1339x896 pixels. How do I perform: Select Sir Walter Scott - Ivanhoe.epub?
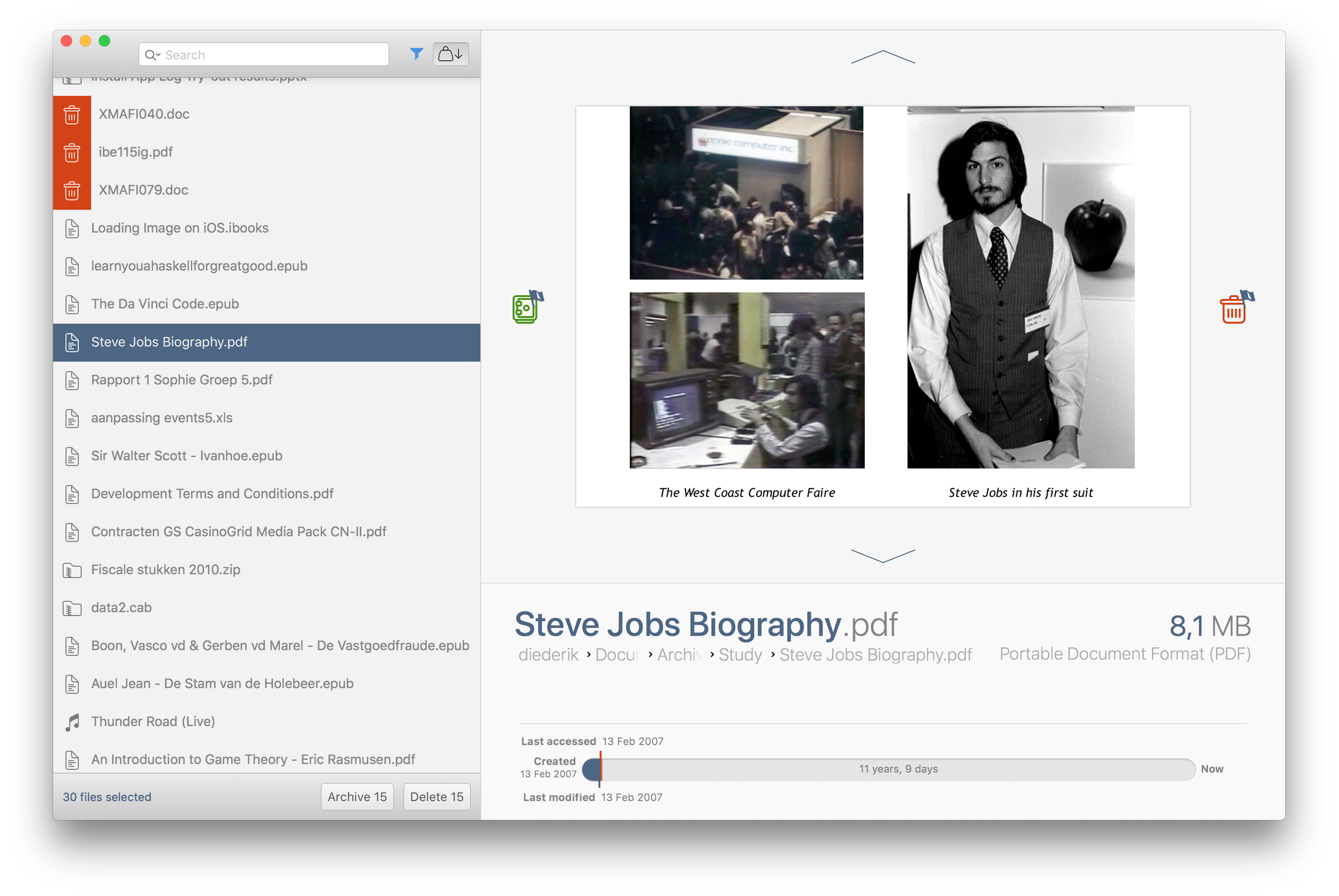267,456
